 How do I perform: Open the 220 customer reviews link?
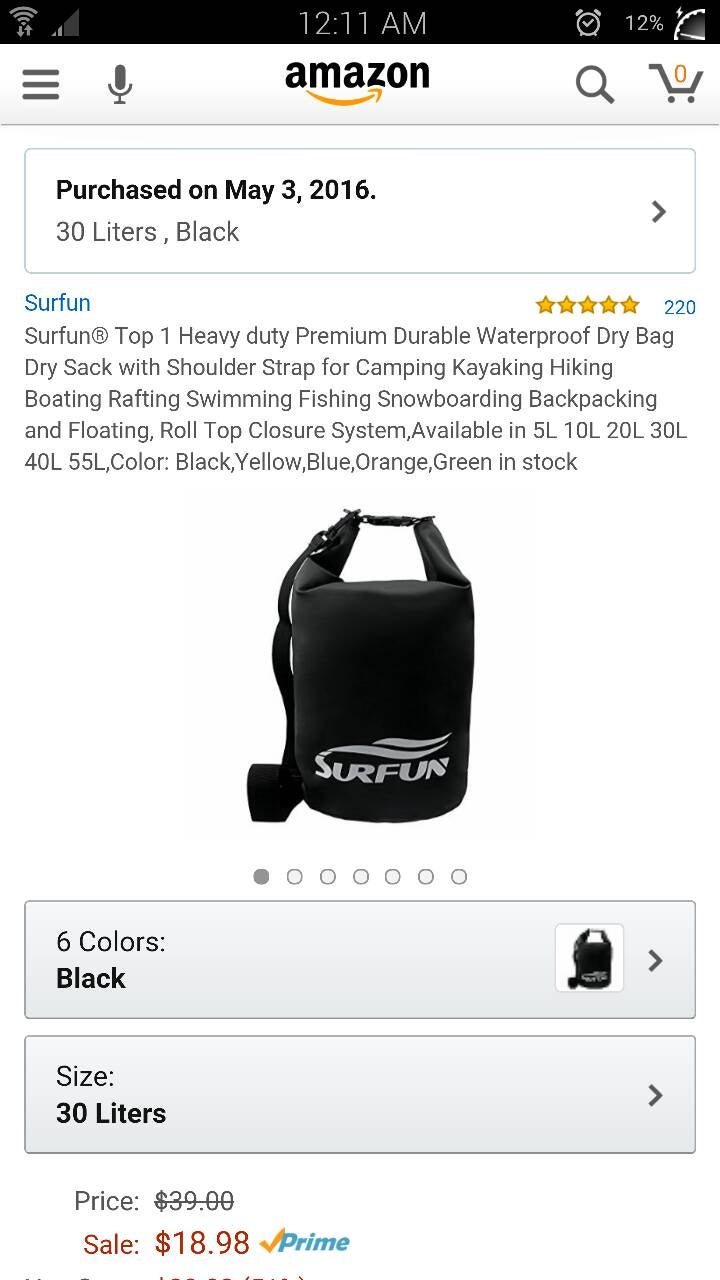[x=680, y=307]
